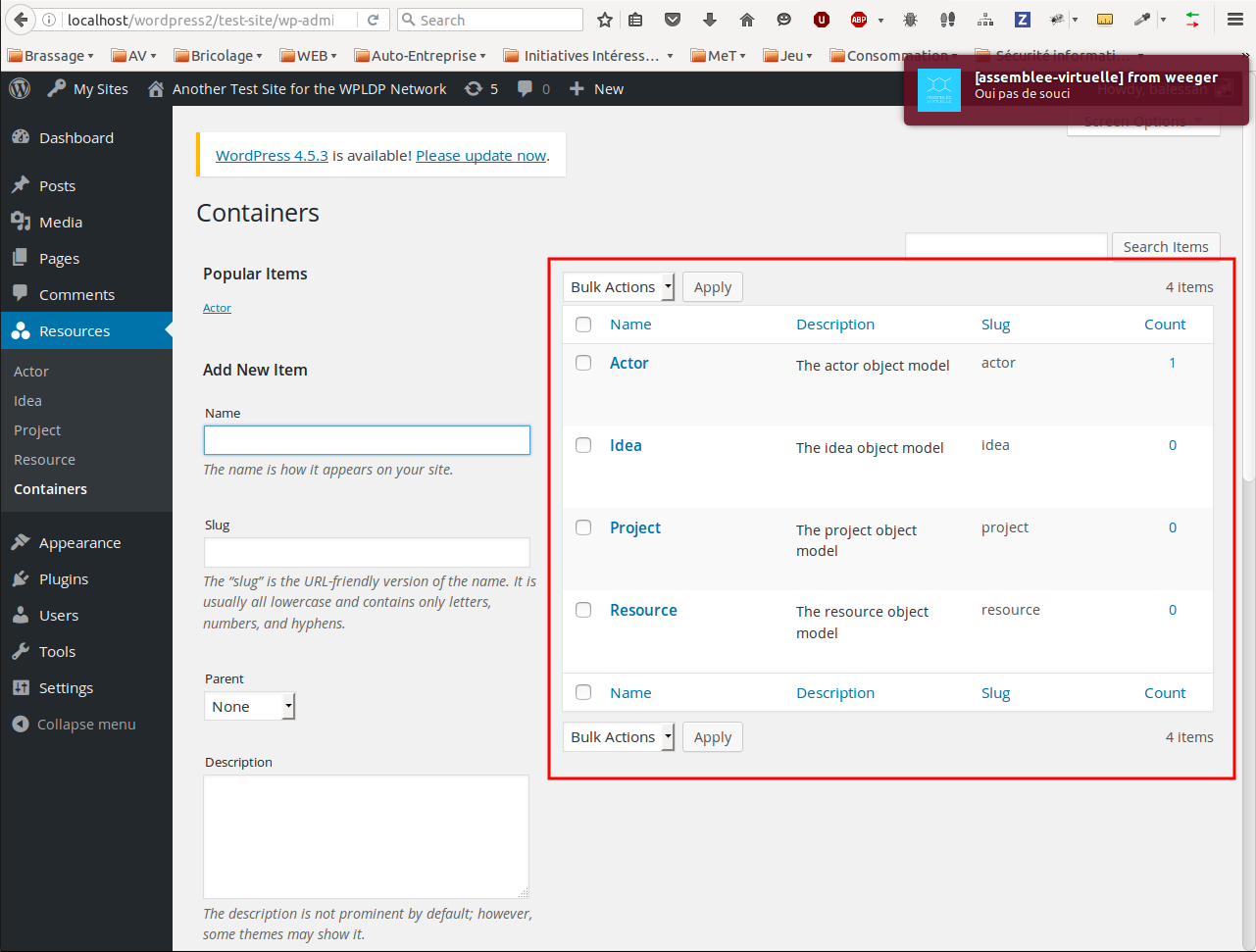
Task: Show bookmarks list icon in toolbar
Action: tap(636, 20)
